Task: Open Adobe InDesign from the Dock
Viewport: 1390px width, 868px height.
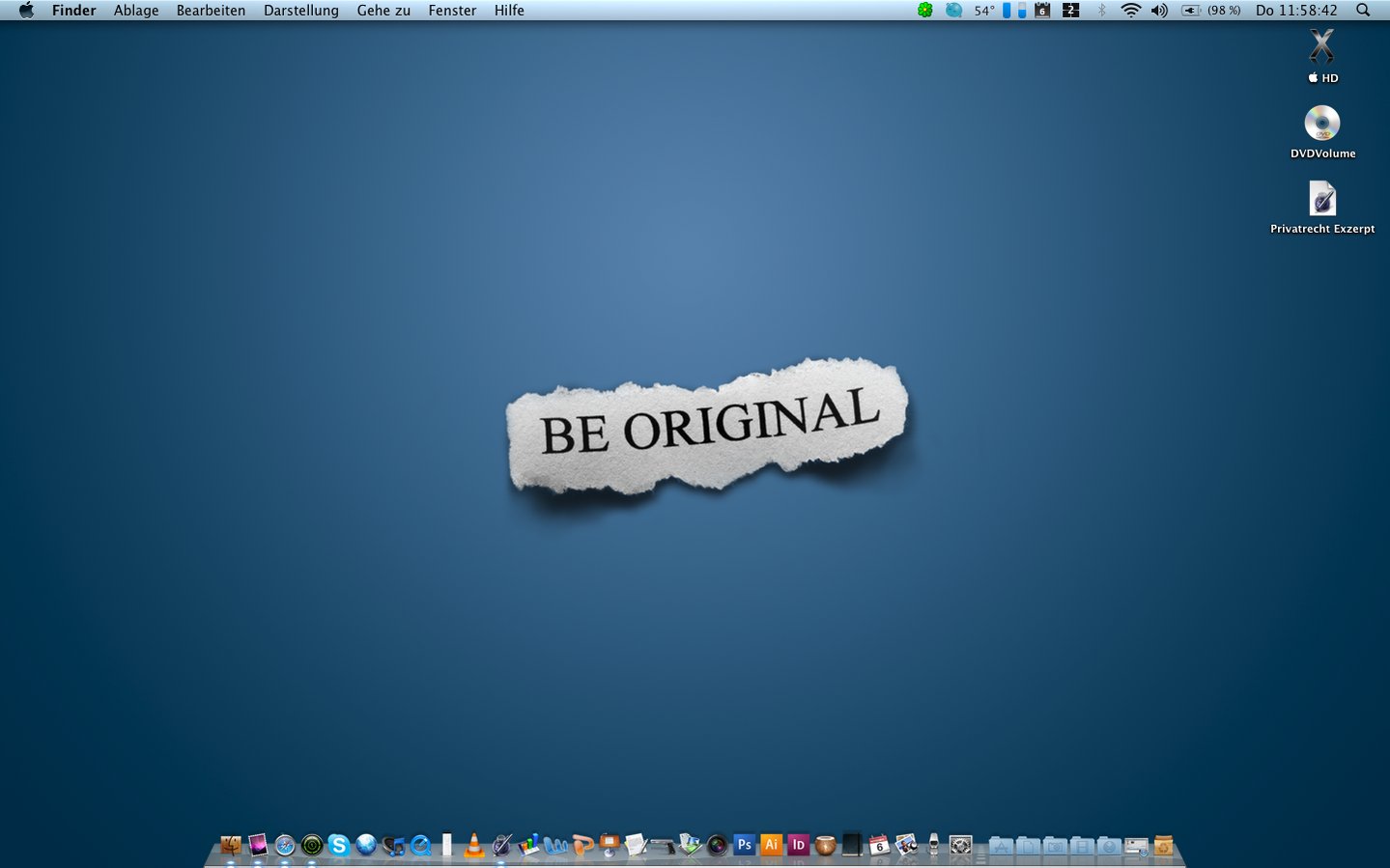Action: click(798, 845)
